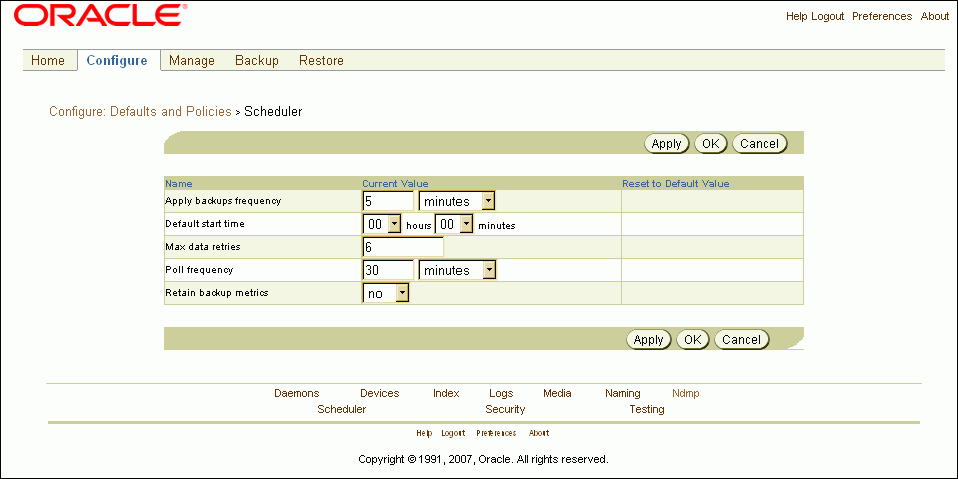This screenshot has width=958, height=479.
Task: Click the Apply backups frequency label
Action: pos(223,200)
